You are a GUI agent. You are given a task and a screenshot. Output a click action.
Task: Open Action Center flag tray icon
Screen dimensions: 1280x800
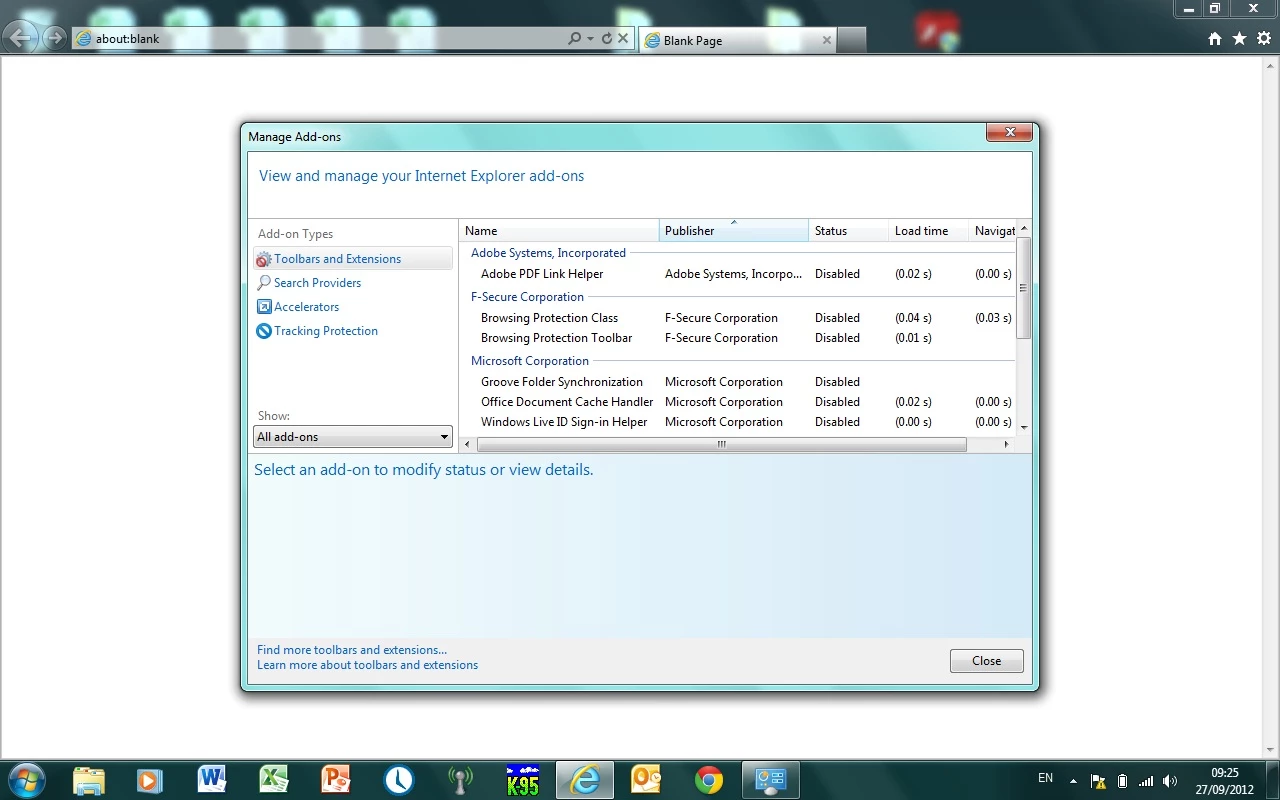[x=1098, y=781]
